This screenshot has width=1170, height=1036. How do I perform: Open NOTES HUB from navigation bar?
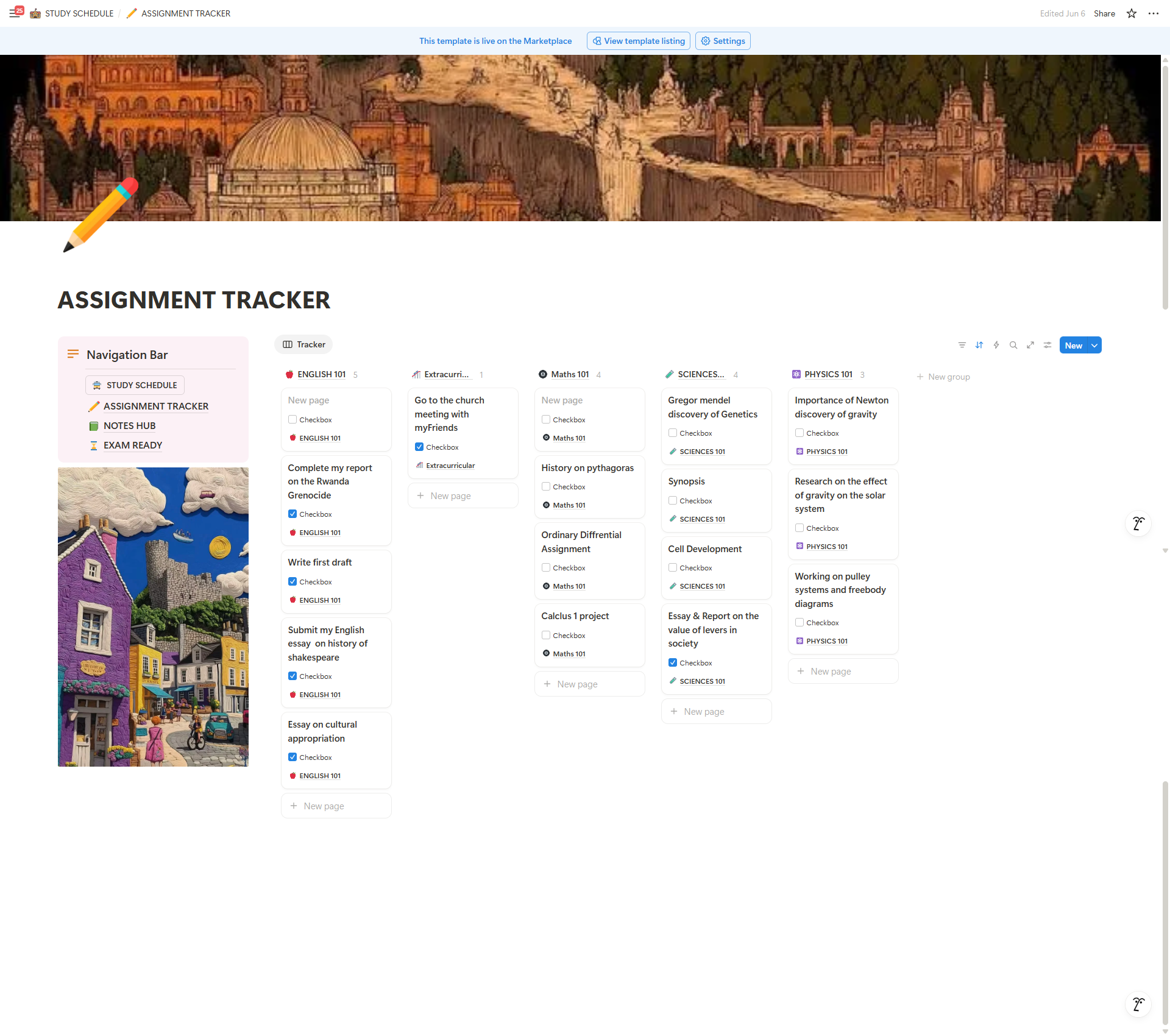click(x=129, y=425)
